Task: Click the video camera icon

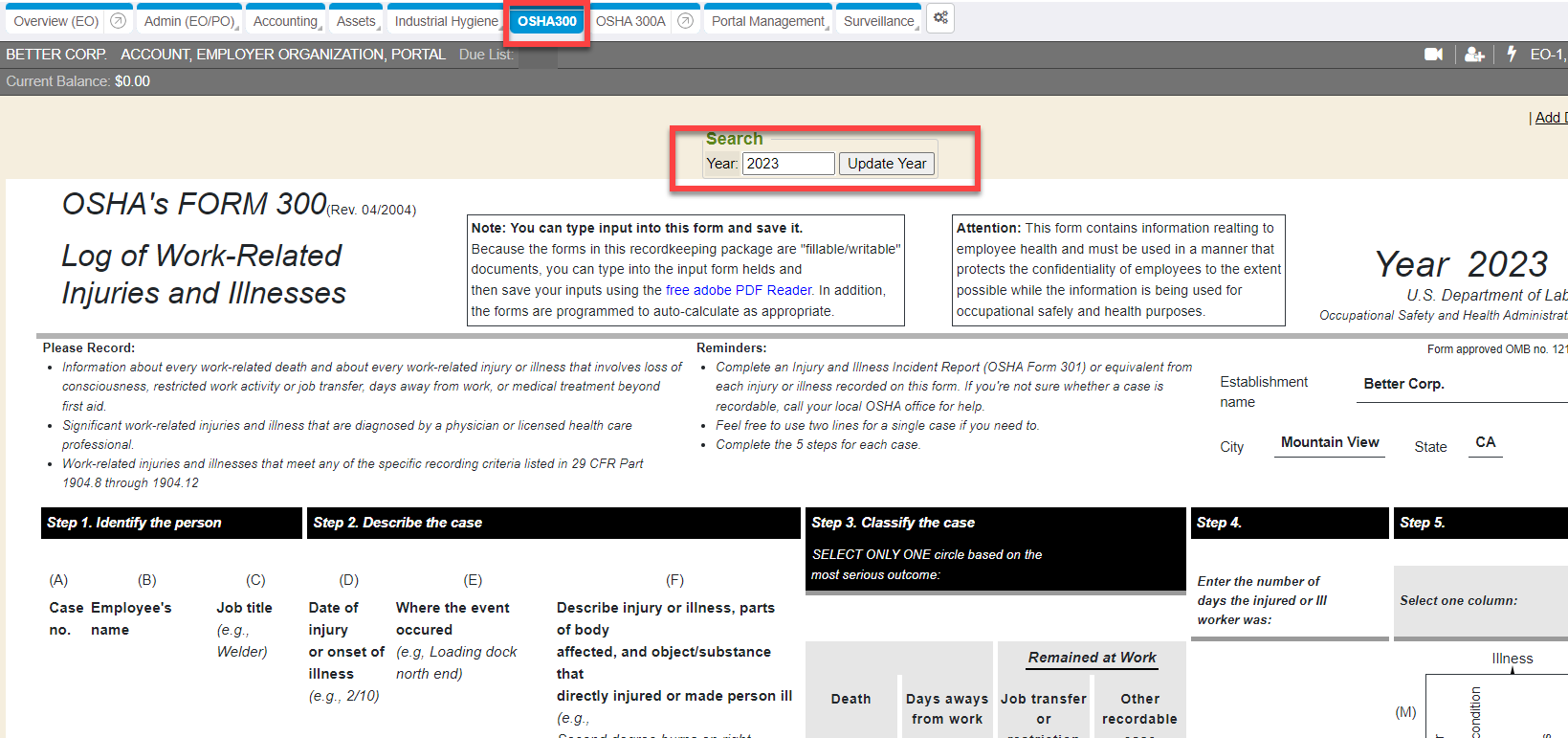Action: coord(1433,55)
